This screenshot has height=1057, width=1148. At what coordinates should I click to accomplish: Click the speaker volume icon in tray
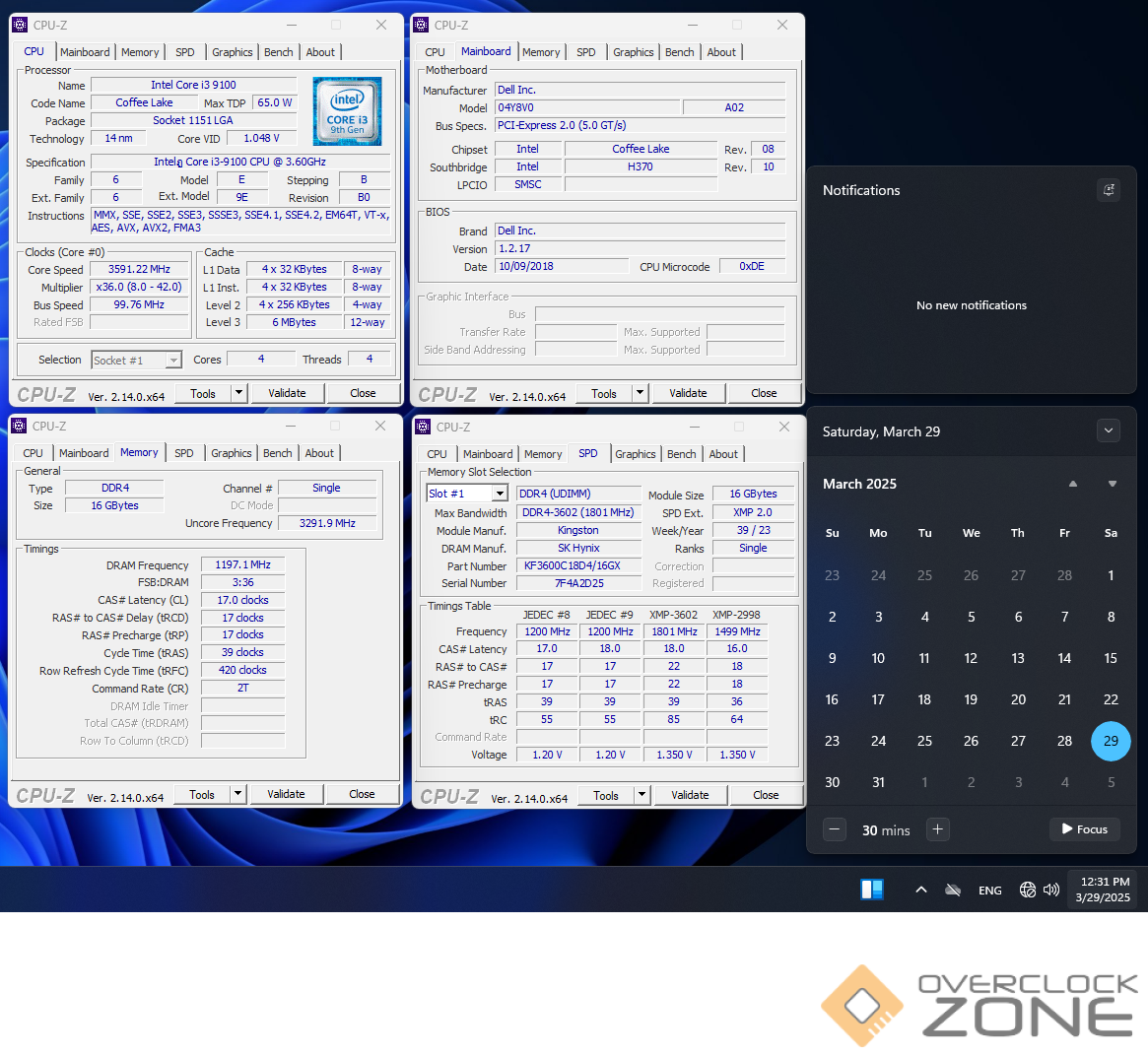pos(1051,890)
